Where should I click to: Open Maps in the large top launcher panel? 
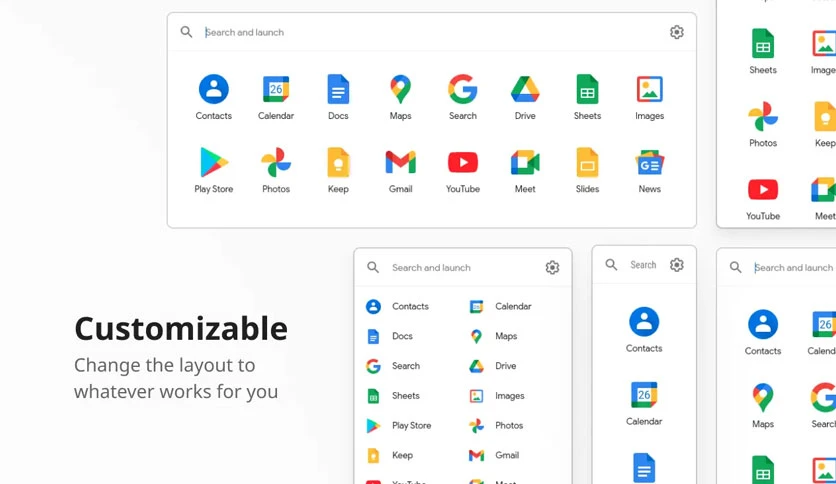pyautogui.click(x=400, y=98)
